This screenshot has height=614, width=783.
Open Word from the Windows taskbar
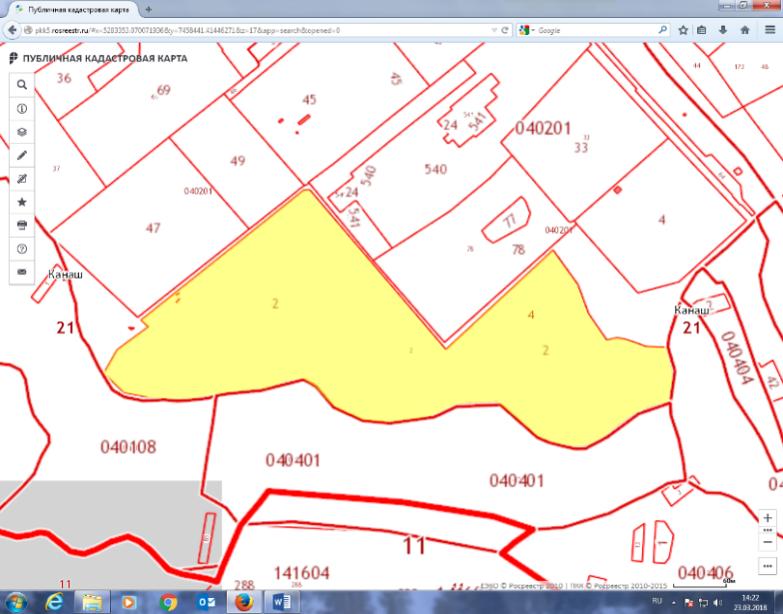click(x=280, y=602)
